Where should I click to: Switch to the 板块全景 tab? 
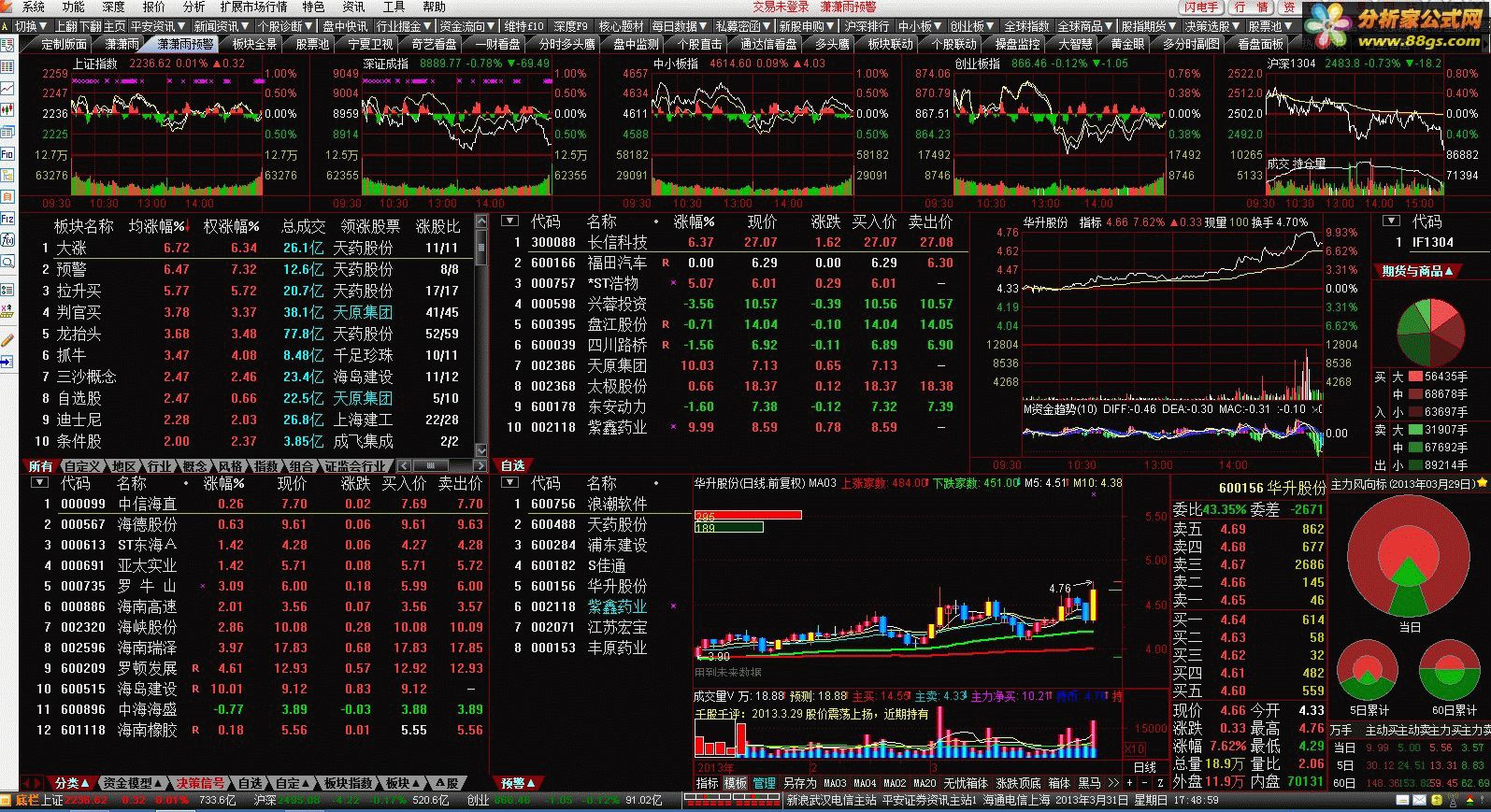click(255, 44)
